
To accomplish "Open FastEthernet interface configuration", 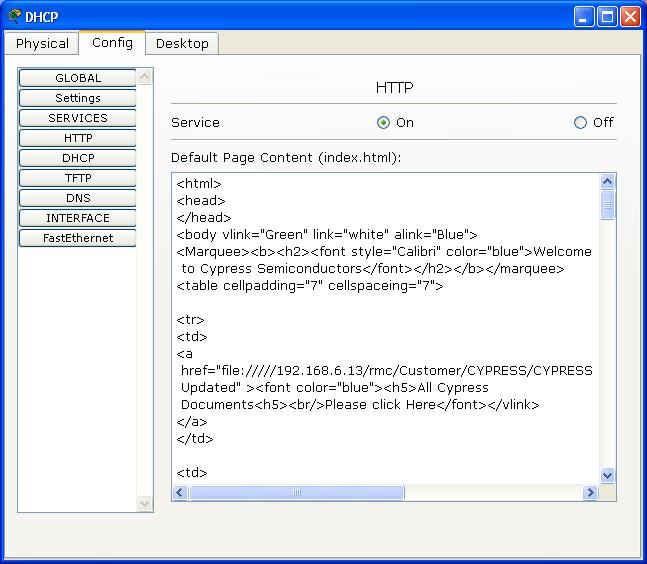I will click(78, 238).
